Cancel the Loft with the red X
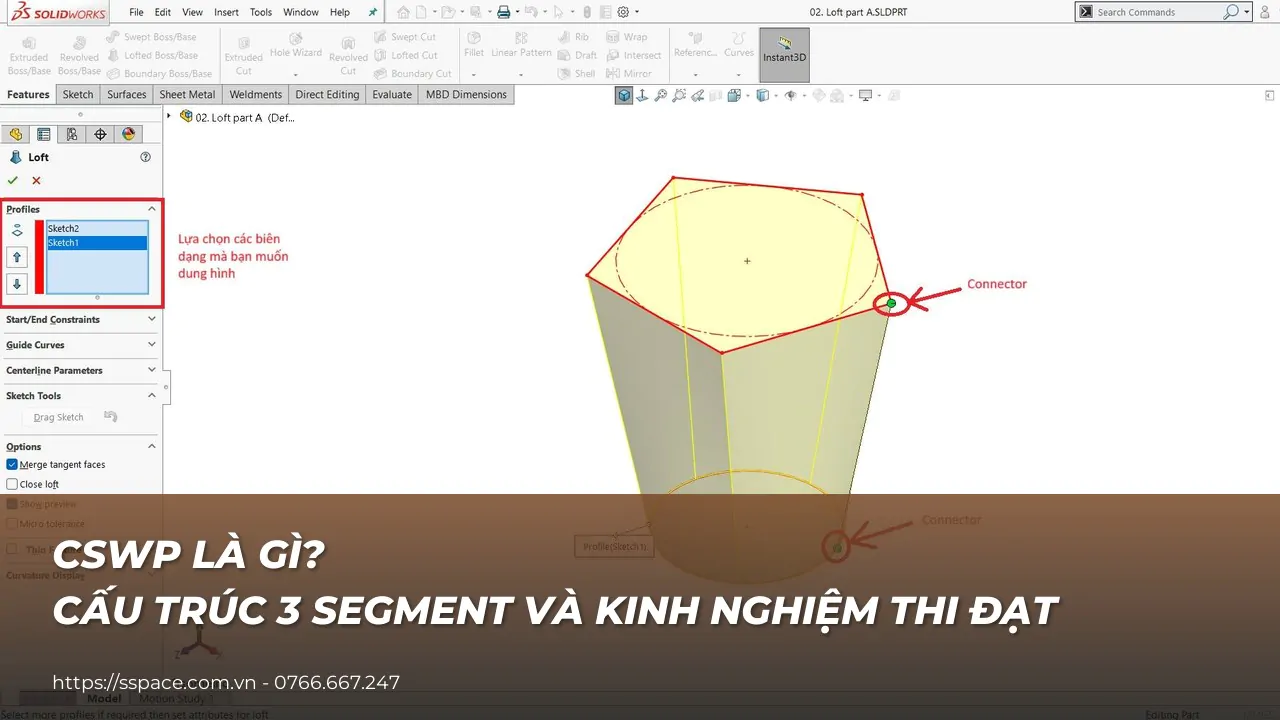The height and width of the screenshot is (720, 1280). (36, 180)
